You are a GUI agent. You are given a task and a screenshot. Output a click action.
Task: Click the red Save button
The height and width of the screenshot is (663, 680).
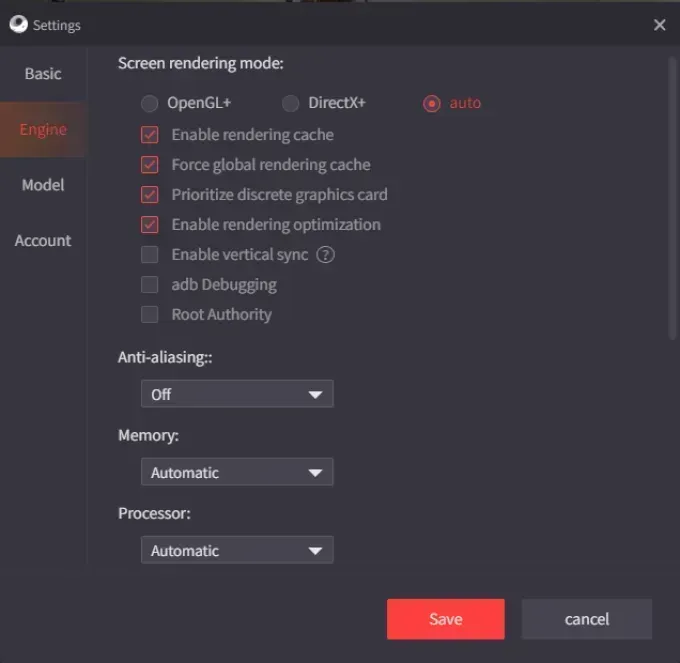click(x=445, y=619)
